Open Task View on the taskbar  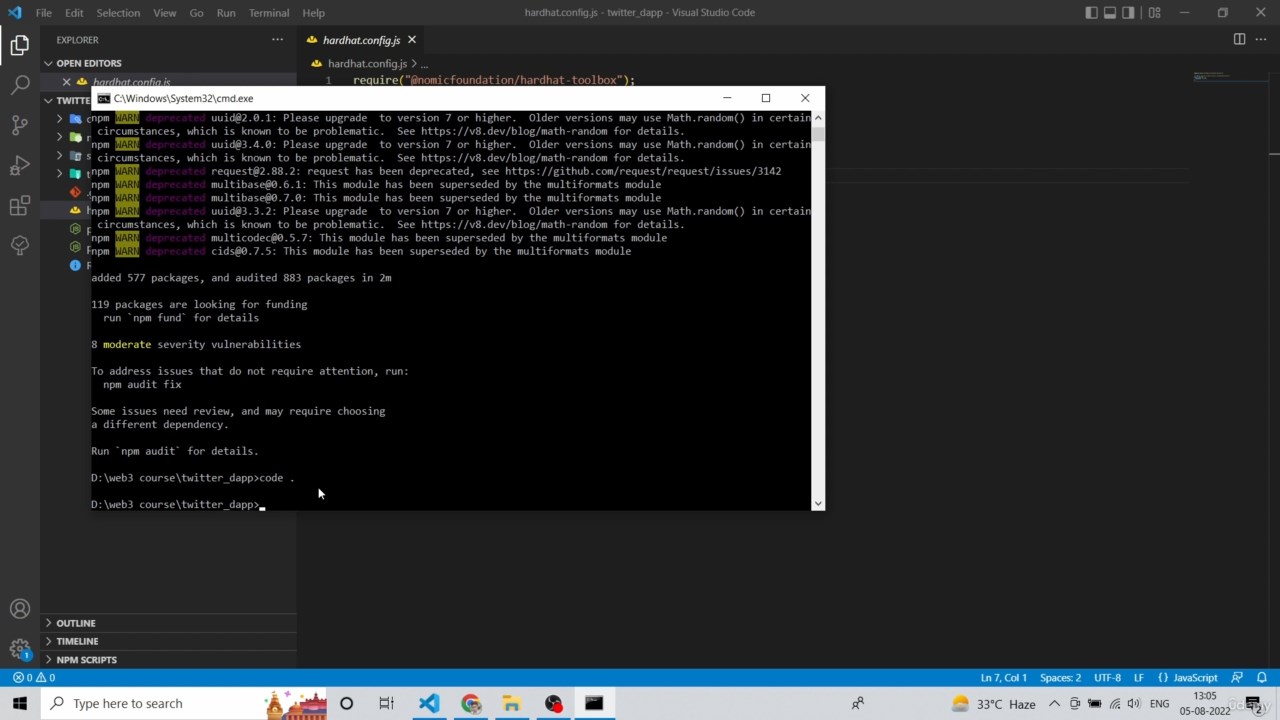click(x=386, y=703)
